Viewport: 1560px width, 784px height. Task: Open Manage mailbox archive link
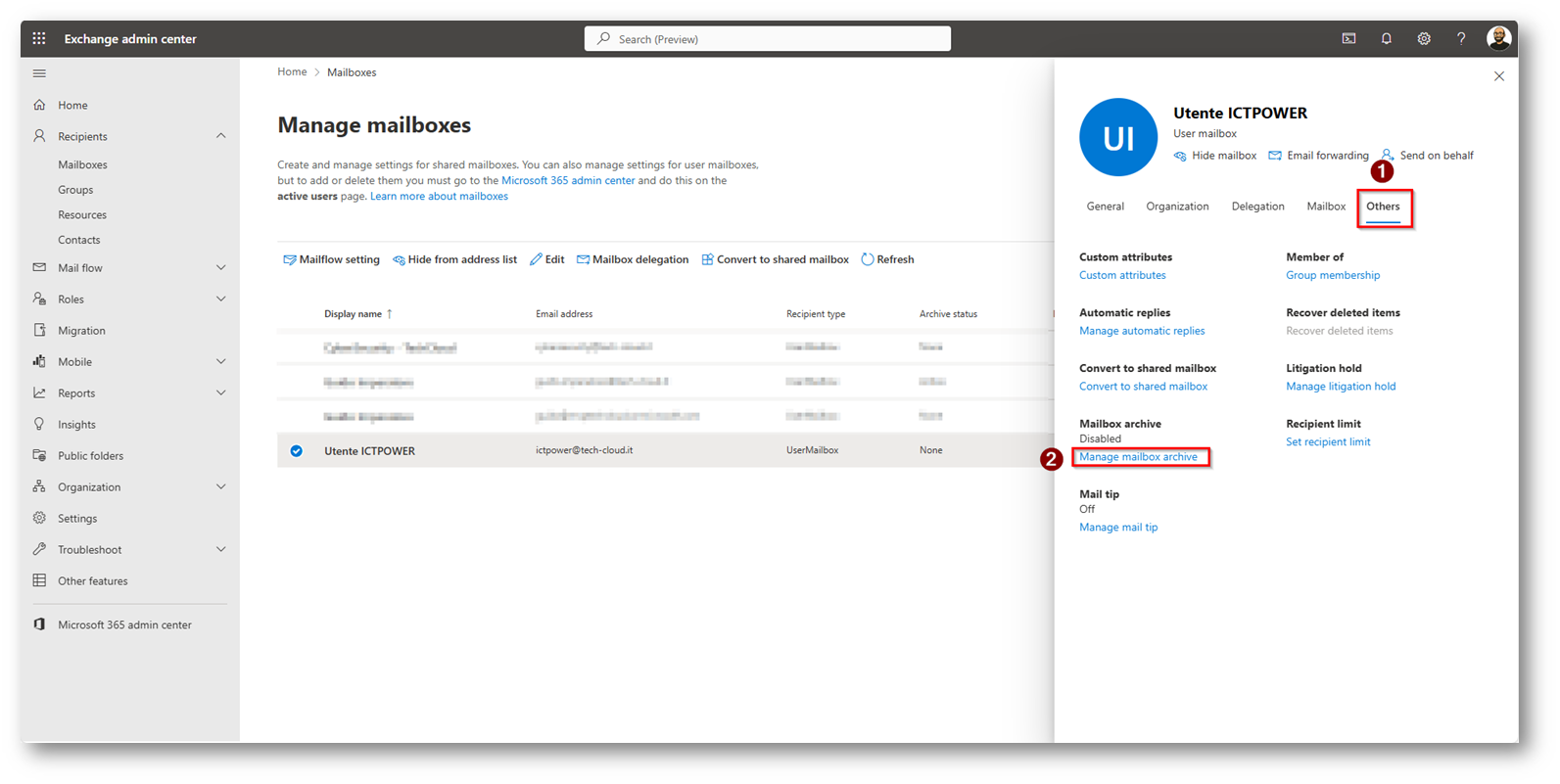(1138, 457)
